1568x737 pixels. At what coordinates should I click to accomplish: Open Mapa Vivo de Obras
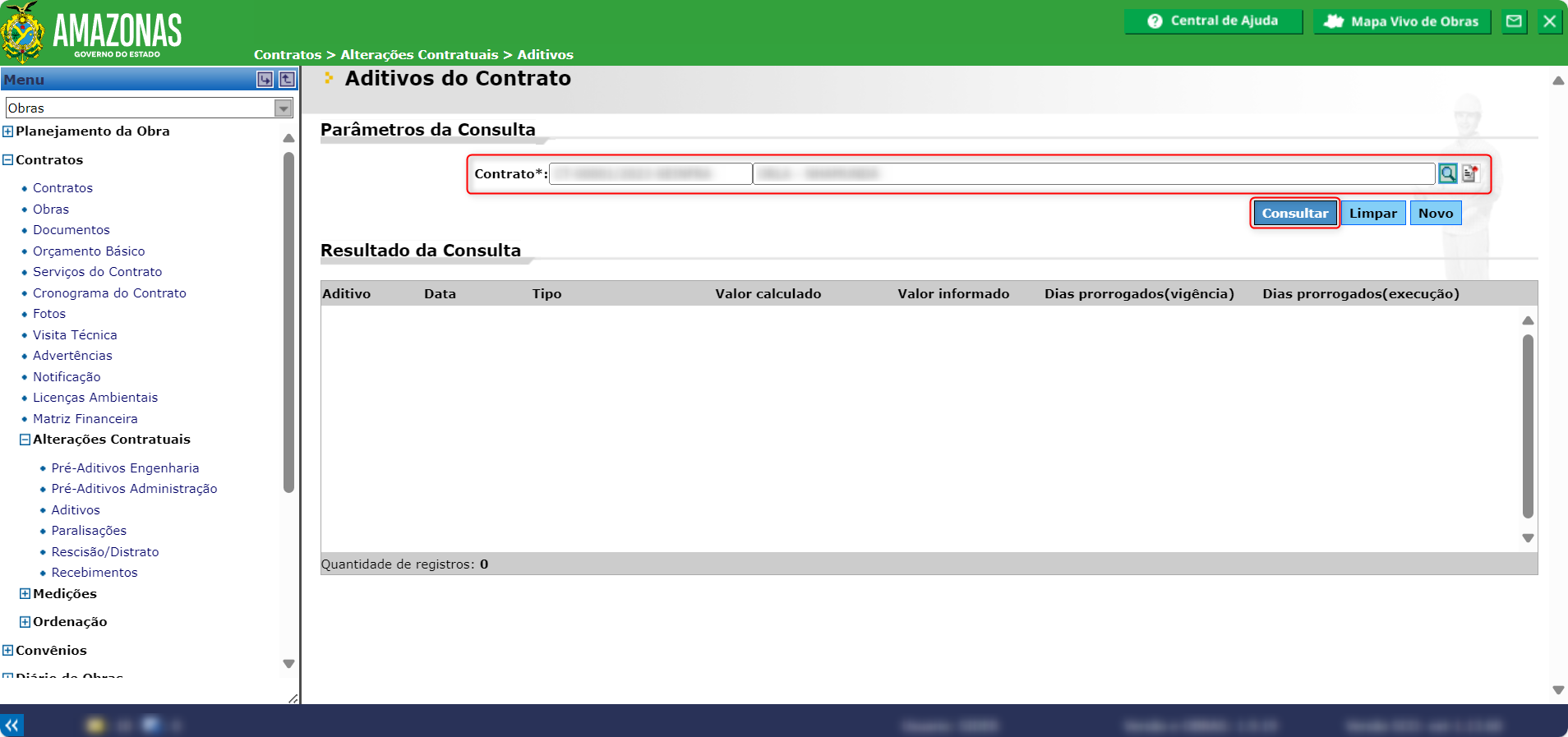point(1402,21)
